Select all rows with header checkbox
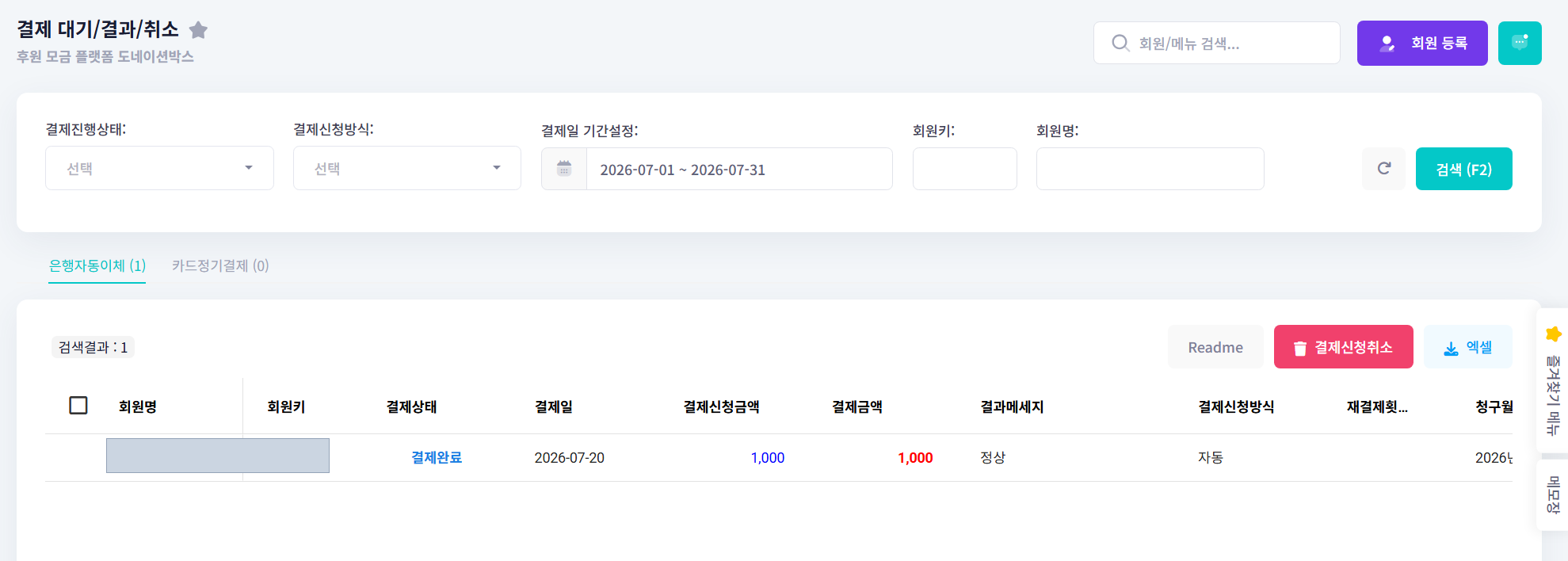 78,406
